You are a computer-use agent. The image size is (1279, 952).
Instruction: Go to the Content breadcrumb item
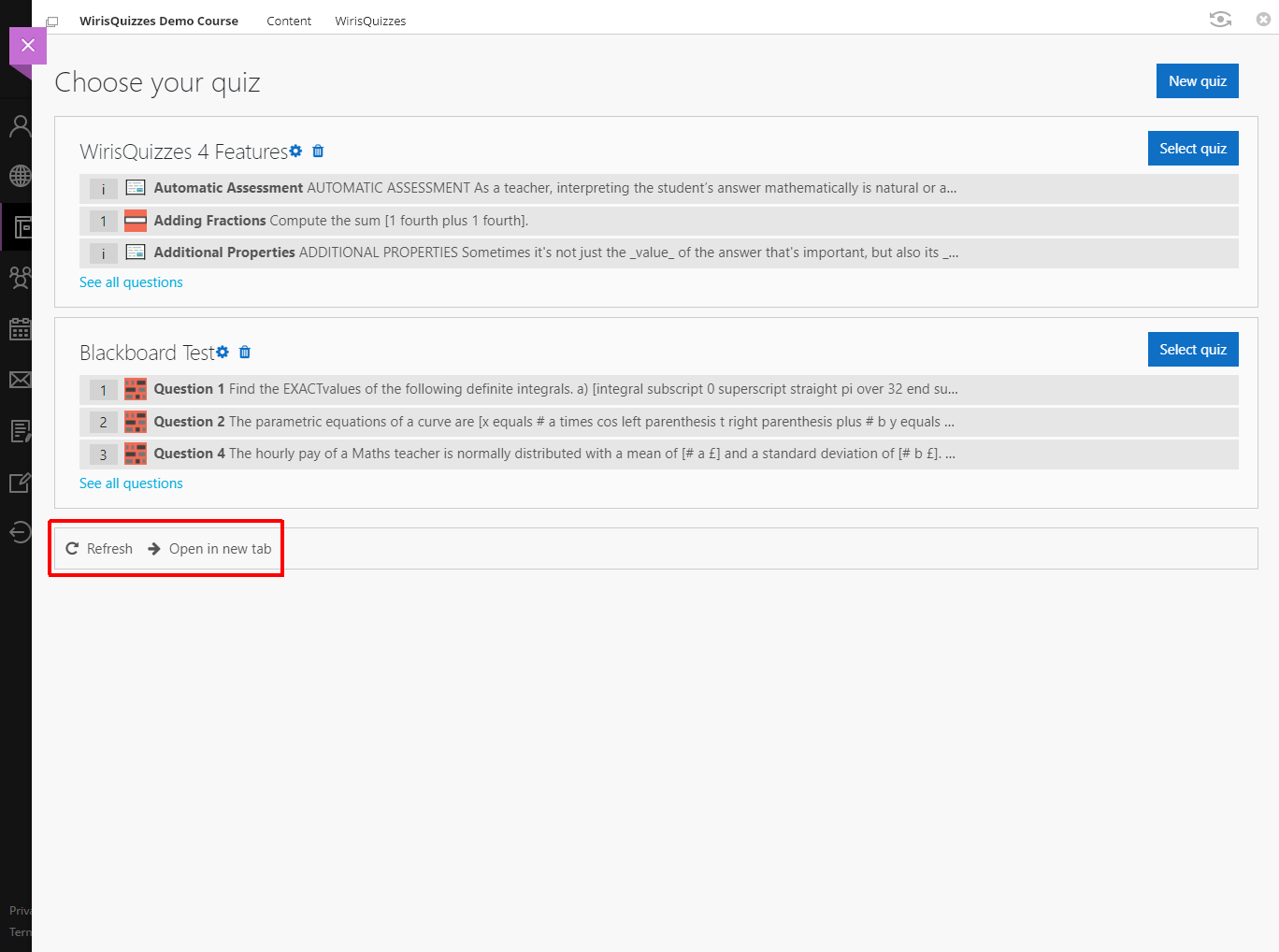click(x=289, y=21)
